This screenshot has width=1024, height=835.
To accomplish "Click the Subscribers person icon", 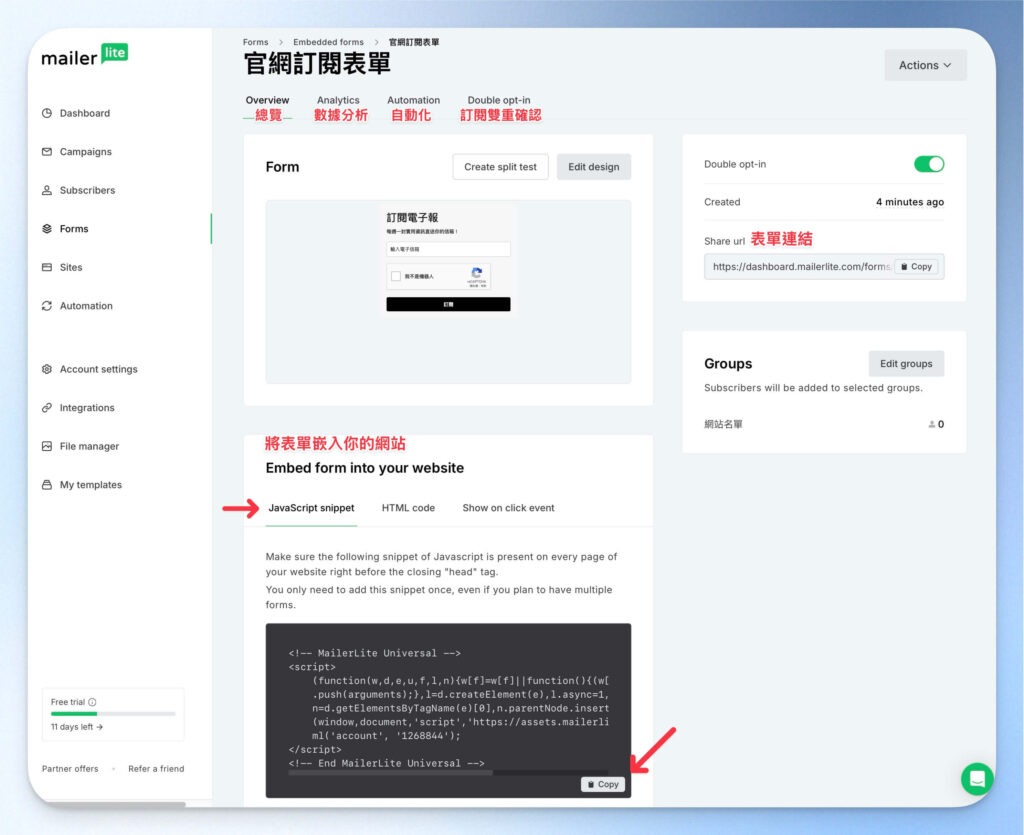I will point(47,190).
